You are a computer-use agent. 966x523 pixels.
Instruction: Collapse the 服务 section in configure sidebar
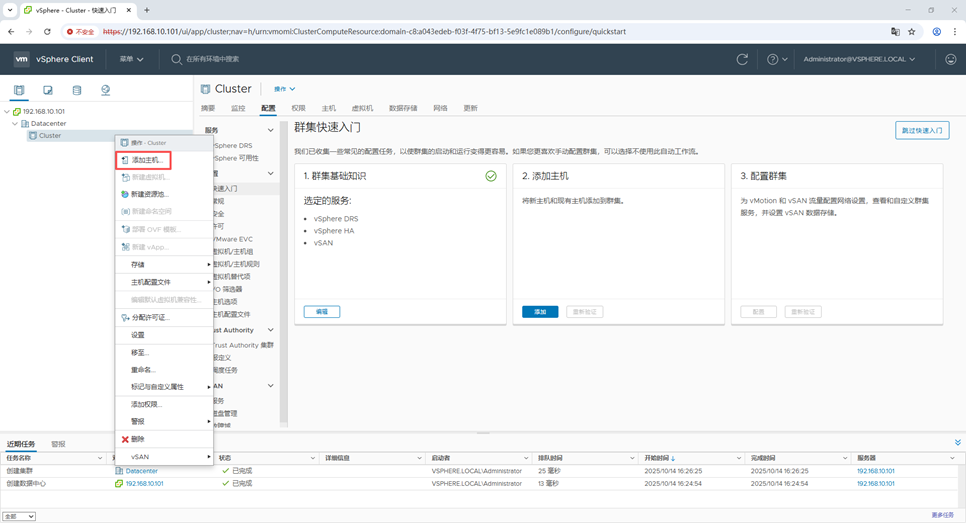270,130
